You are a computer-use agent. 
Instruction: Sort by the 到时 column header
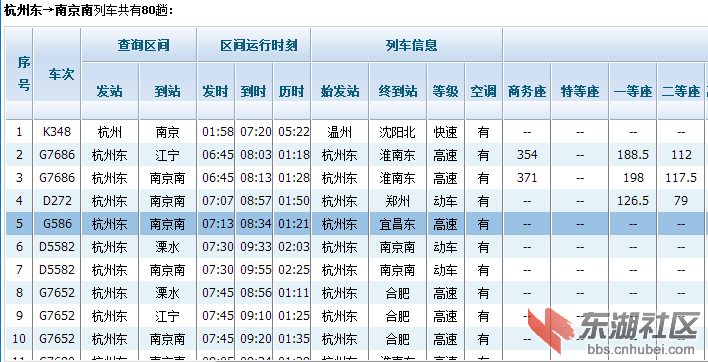pyautogui.click(x=254, y=91)
